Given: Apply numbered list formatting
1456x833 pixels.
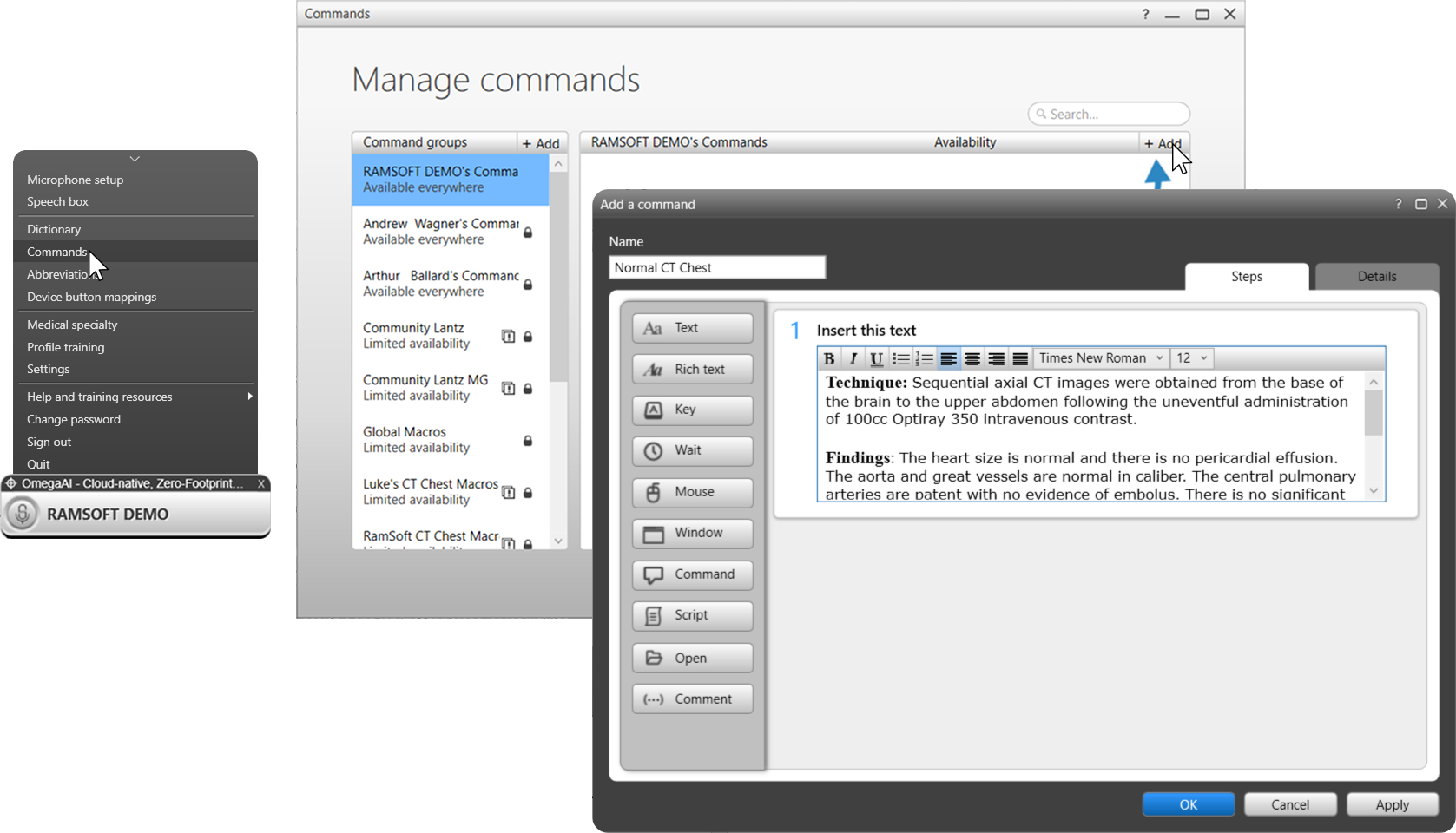Looking at the screenshot, I should [x=925, y=358].
